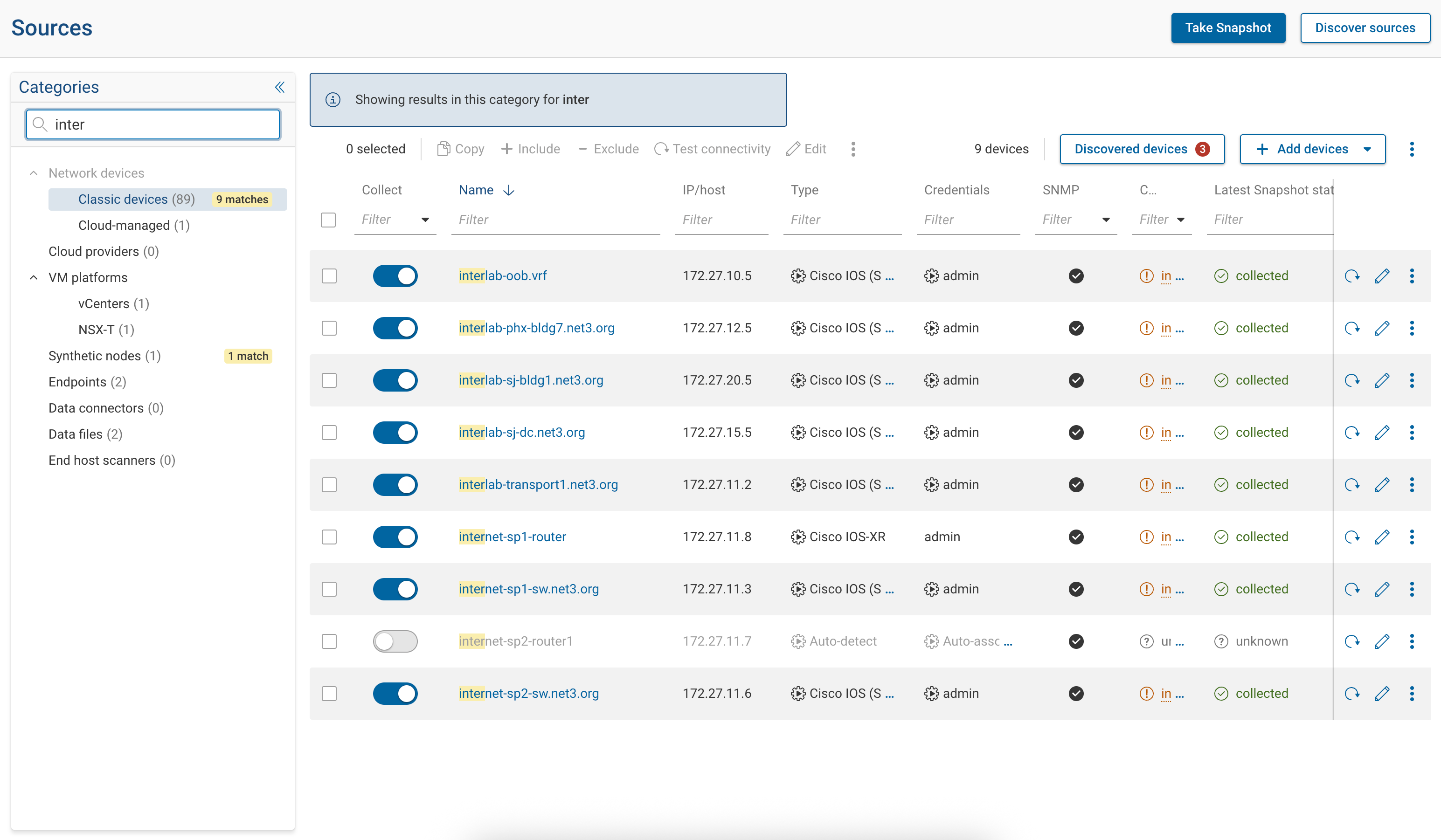Open Discovered devices list
Screen dimensions: 1441x840
coord(1142,149)
